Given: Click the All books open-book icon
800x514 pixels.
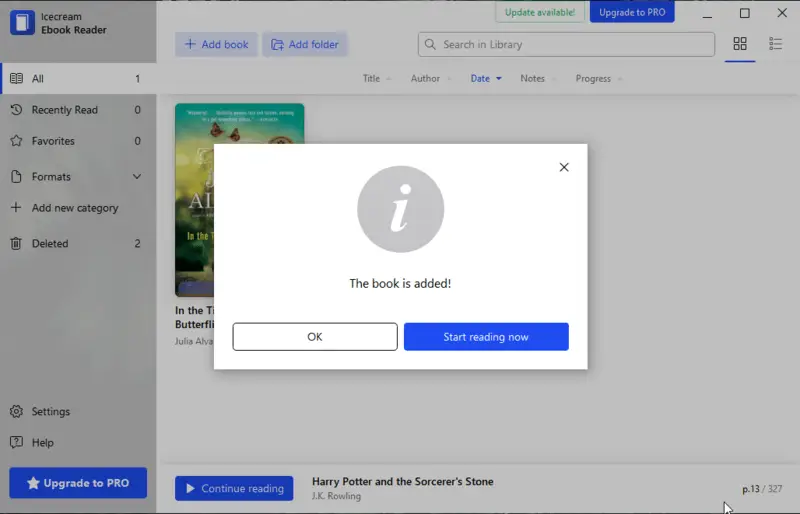Looking at the screenshot, I should click(16, 79).
